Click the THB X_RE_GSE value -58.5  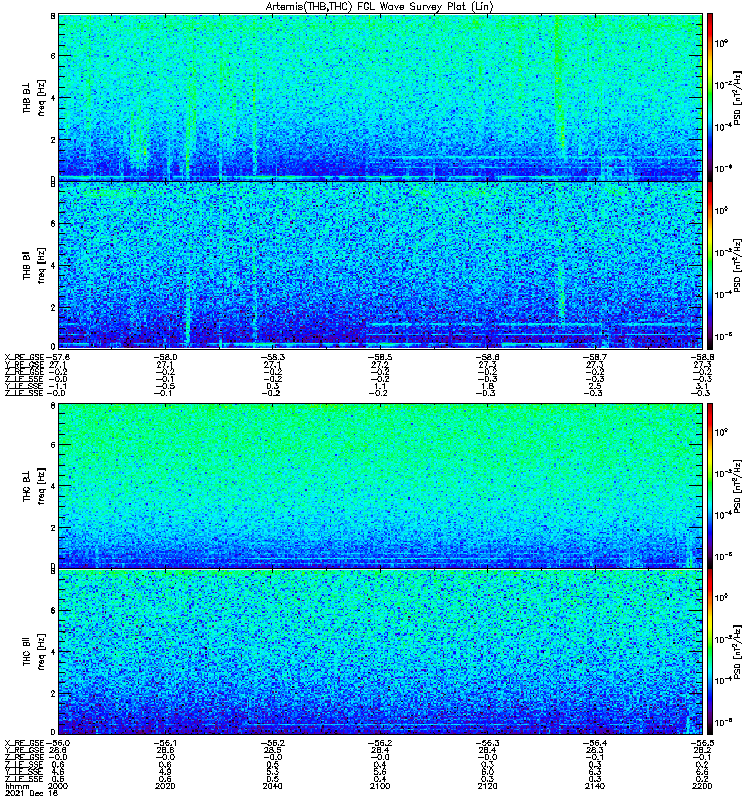point(380,357)
